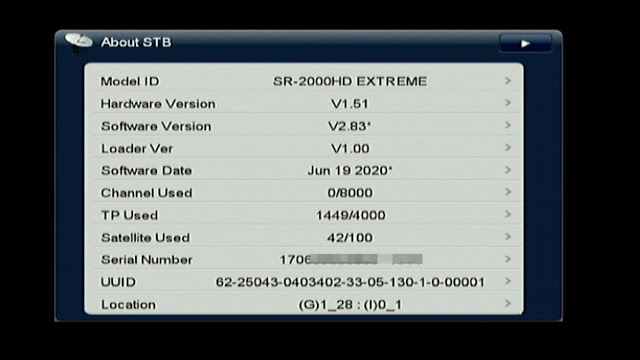This screenshot has height=360, width=640.
Task: Click the TP count 1449/4000
Action: pyautogui.click(x=351, y=215)
